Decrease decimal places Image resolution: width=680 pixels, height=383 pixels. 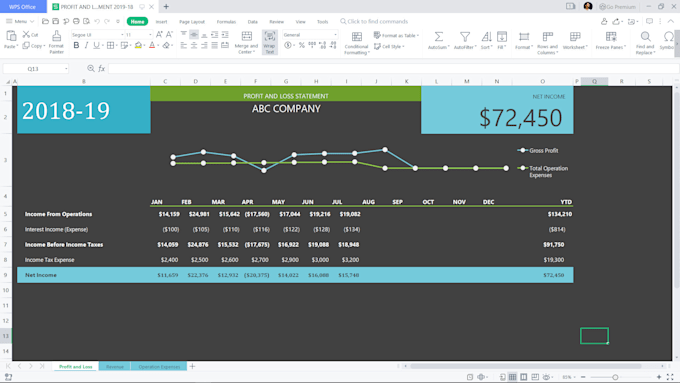333,46
